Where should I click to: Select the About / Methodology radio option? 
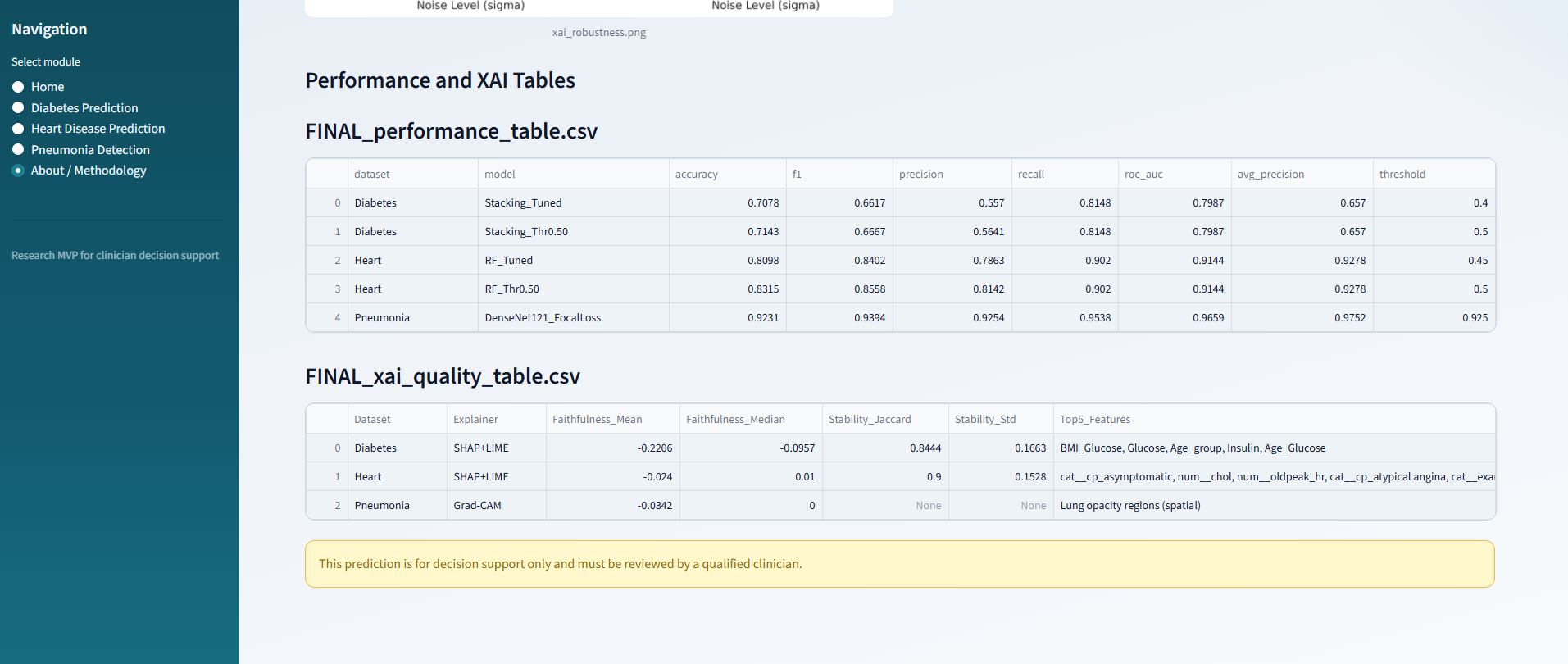(18, 171)
